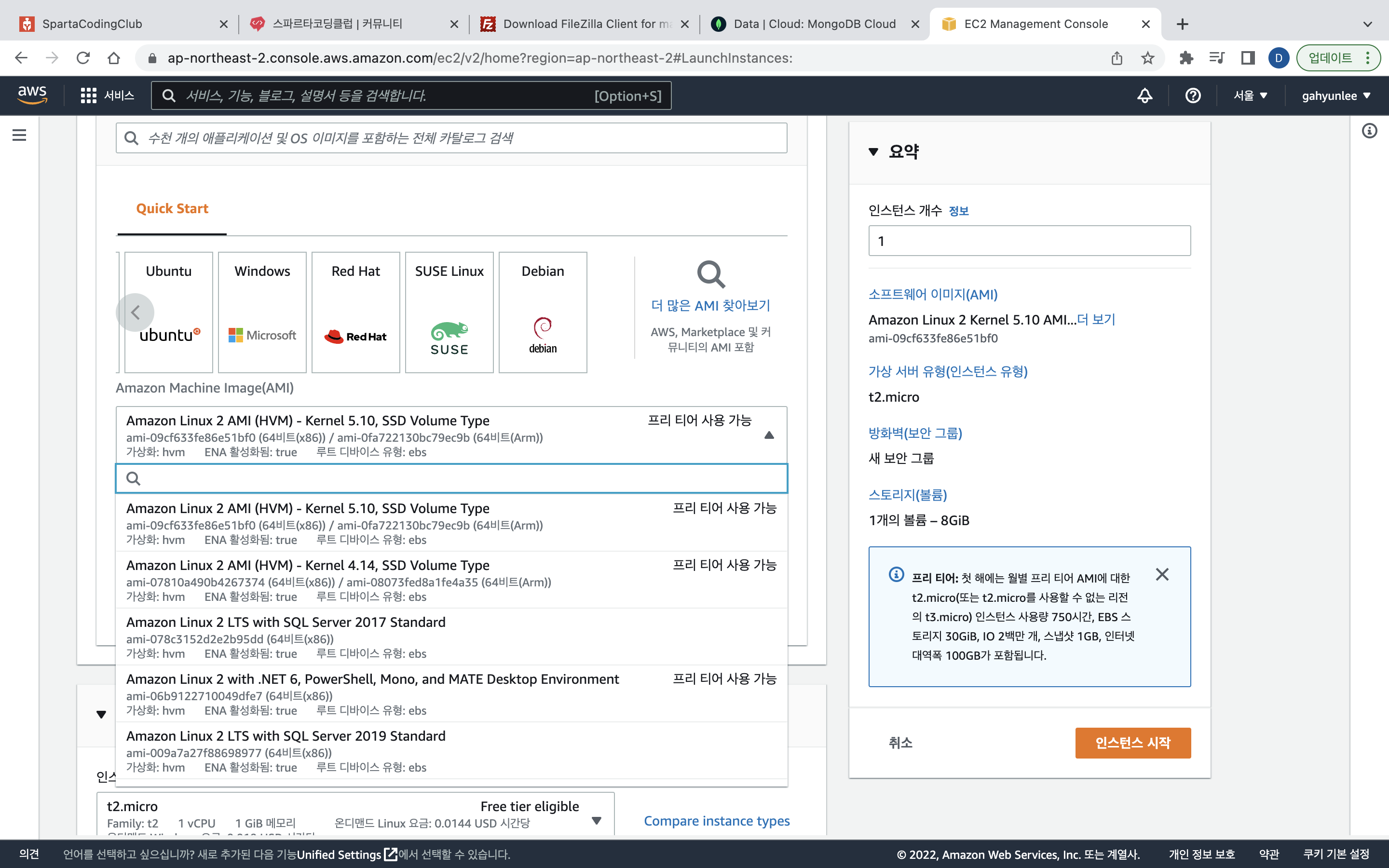The width and height of the screenshot is (1389, 868).
Task: Open the 스토리지(볼륨) link
Action: coord(908,495)
